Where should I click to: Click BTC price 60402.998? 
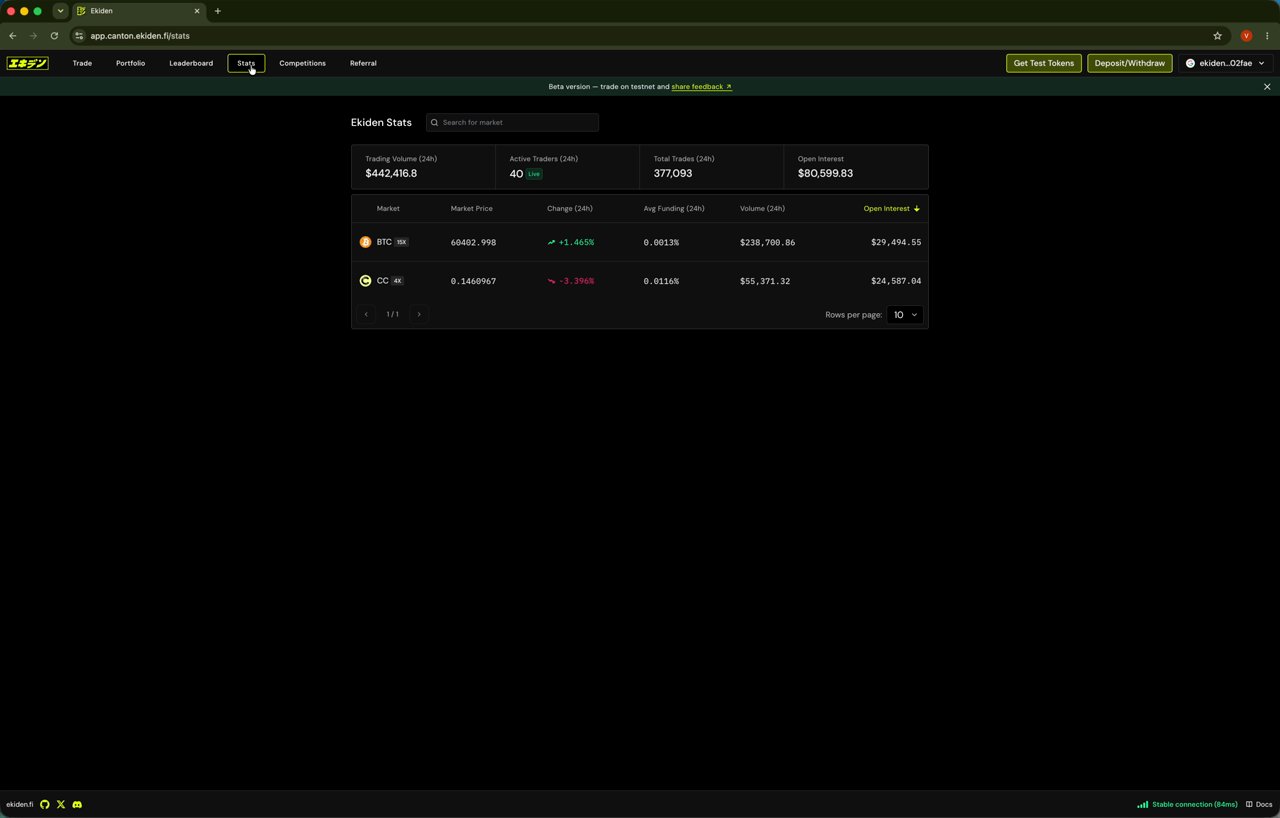pyautogui.click(x=473, y=243)
